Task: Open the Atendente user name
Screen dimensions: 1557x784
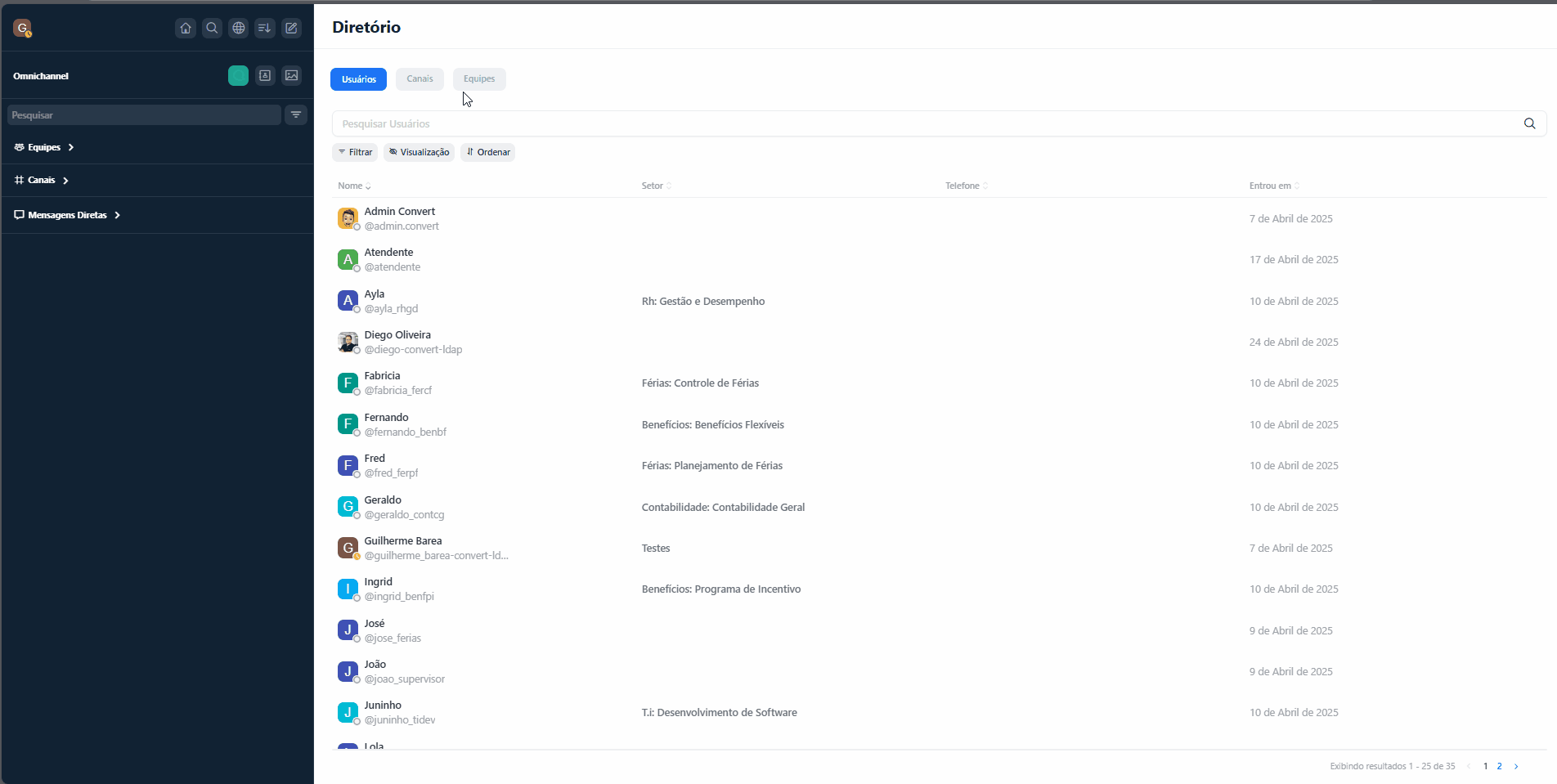Action: (x=388, y=252)
